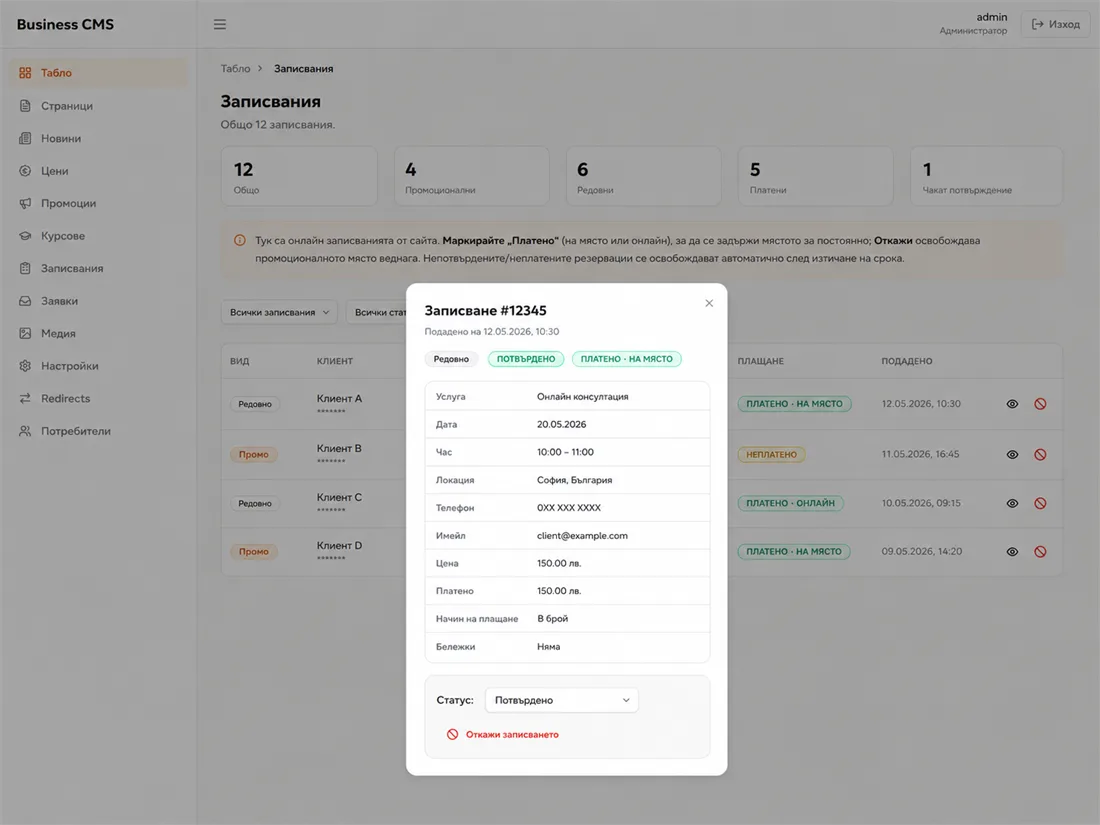Click the Изход logout button

[1055, 25]
